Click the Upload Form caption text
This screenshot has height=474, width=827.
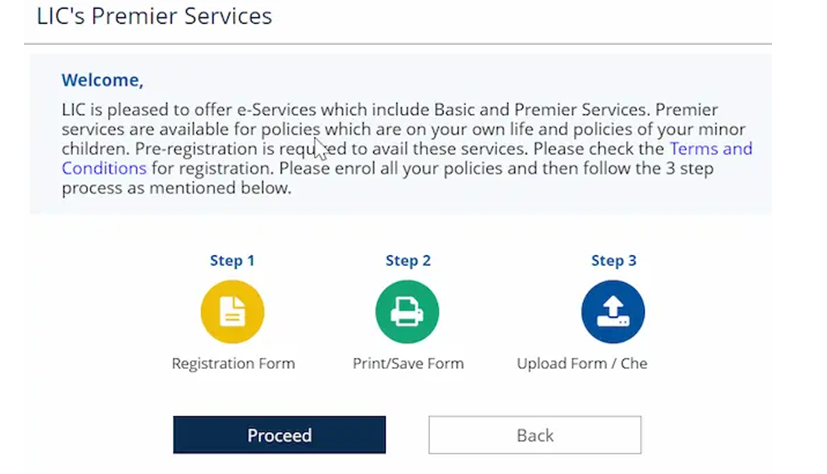pos(581,363)
